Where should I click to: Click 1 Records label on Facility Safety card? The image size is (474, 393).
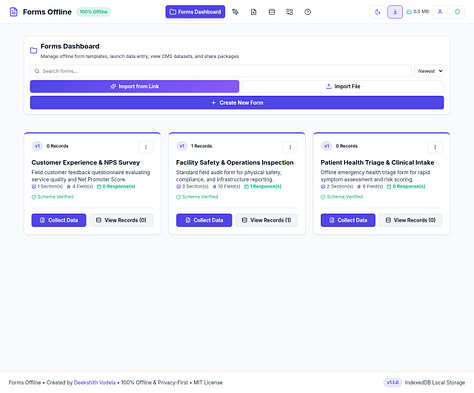pyautogui.click(x=201, y=146)
